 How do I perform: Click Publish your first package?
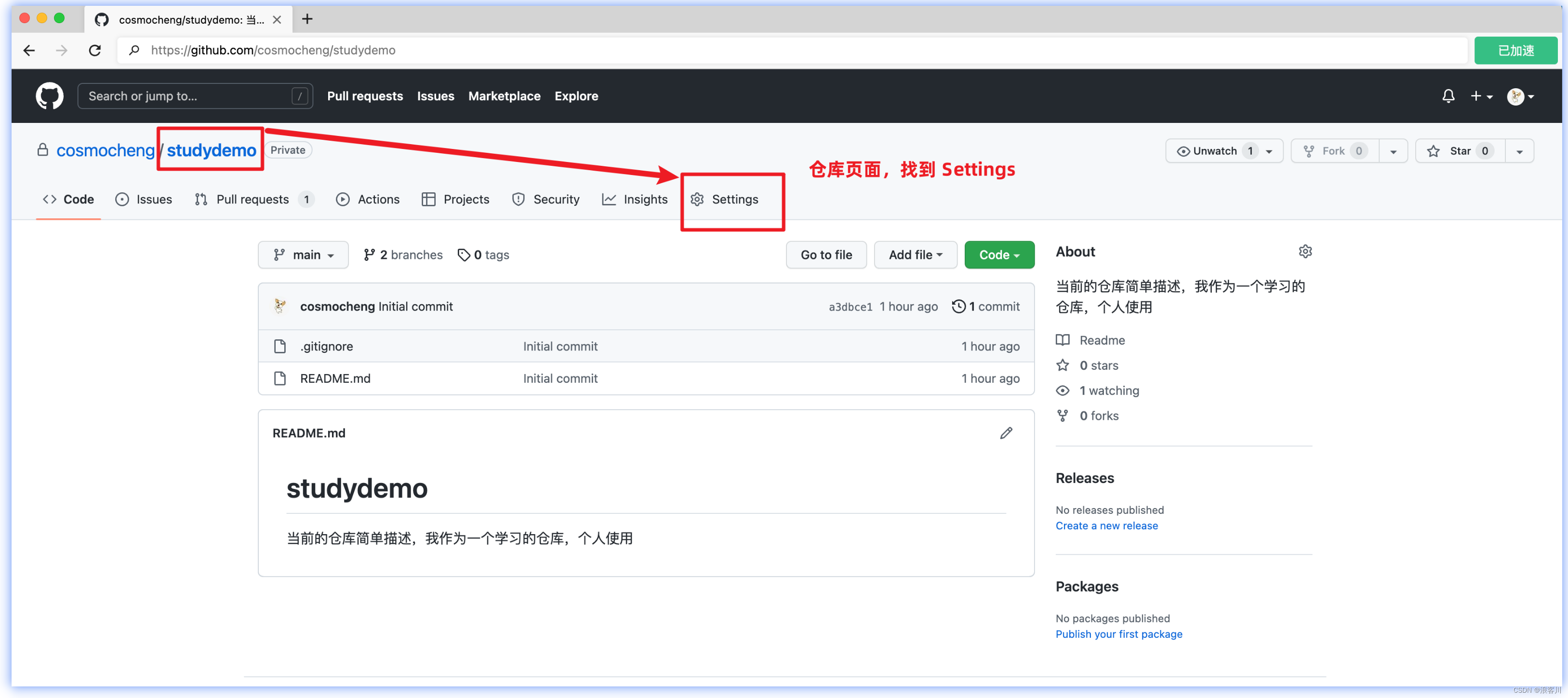pos(1119,634)
